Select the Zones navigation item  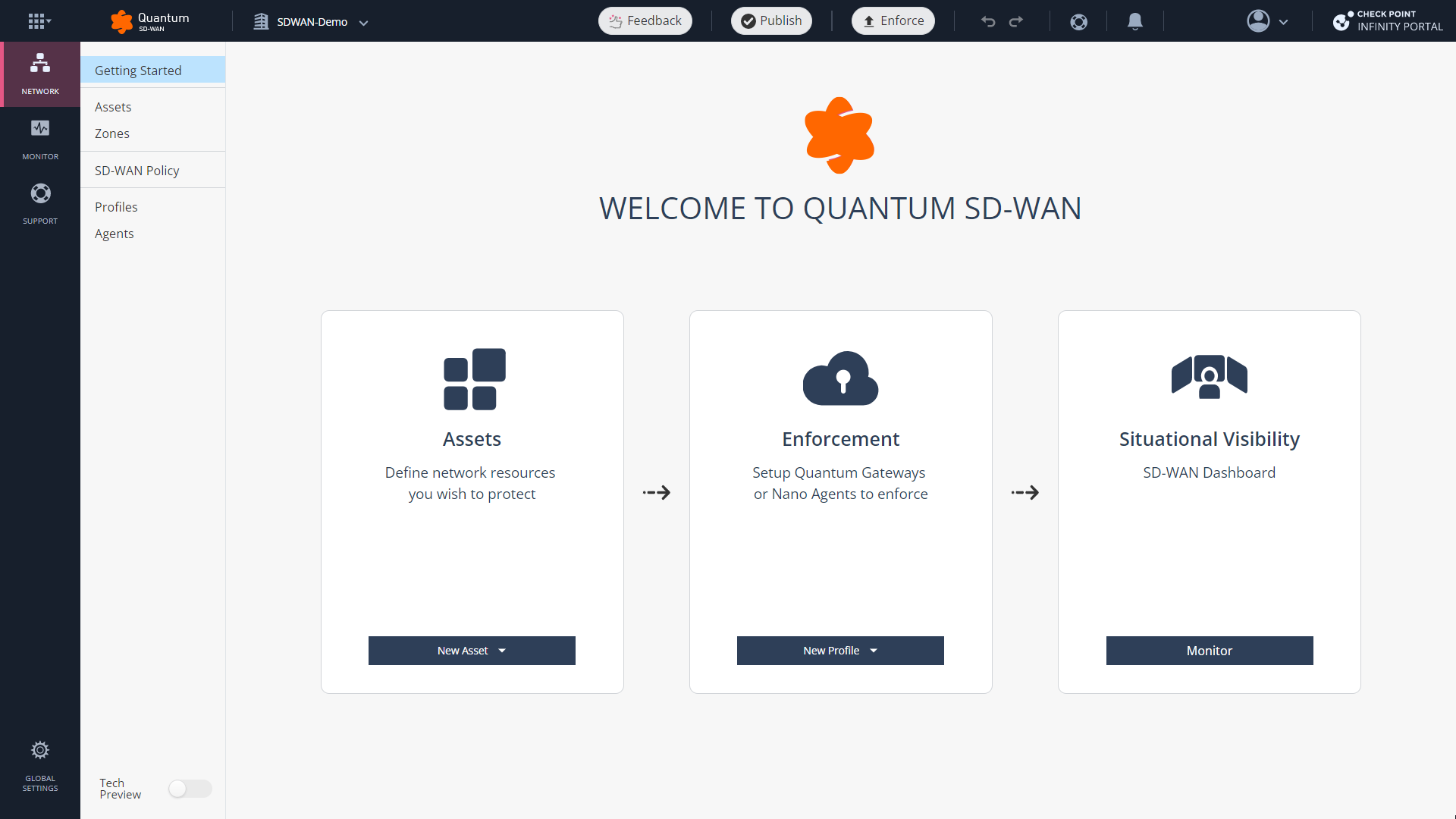pyautogui.click(x=113, y=133)
